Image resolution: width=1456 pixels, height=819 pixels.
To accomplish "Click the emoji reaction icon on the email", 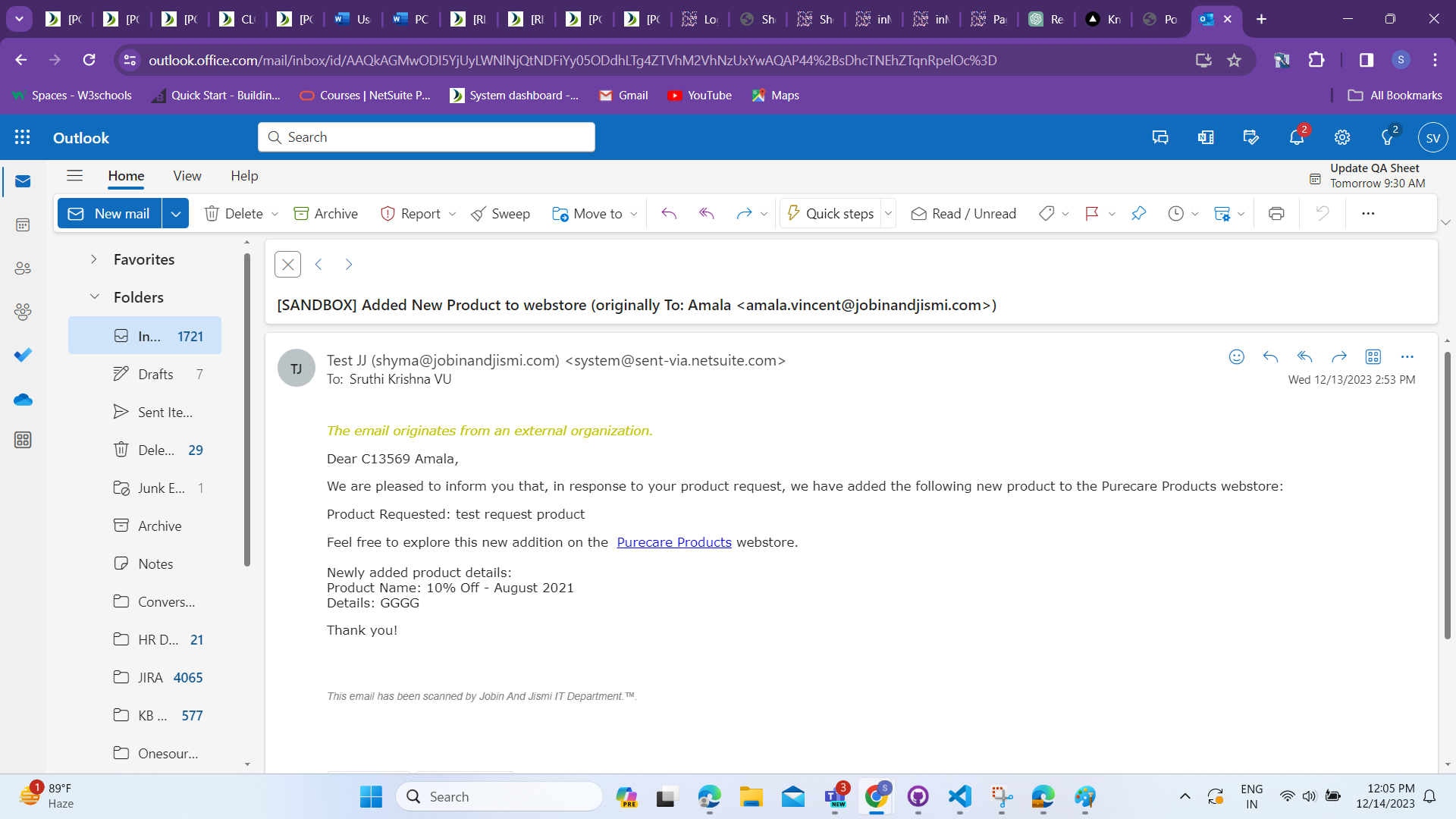I will [1236, 356].
